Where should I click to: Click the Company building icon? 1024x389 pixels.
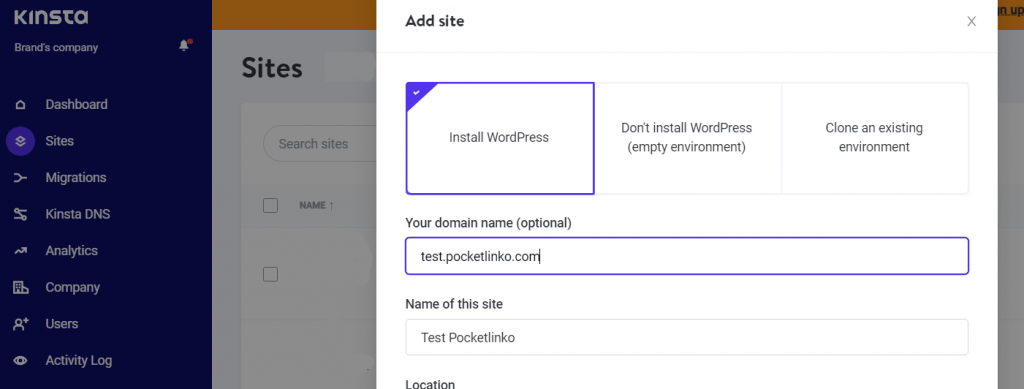click(20, 287)
